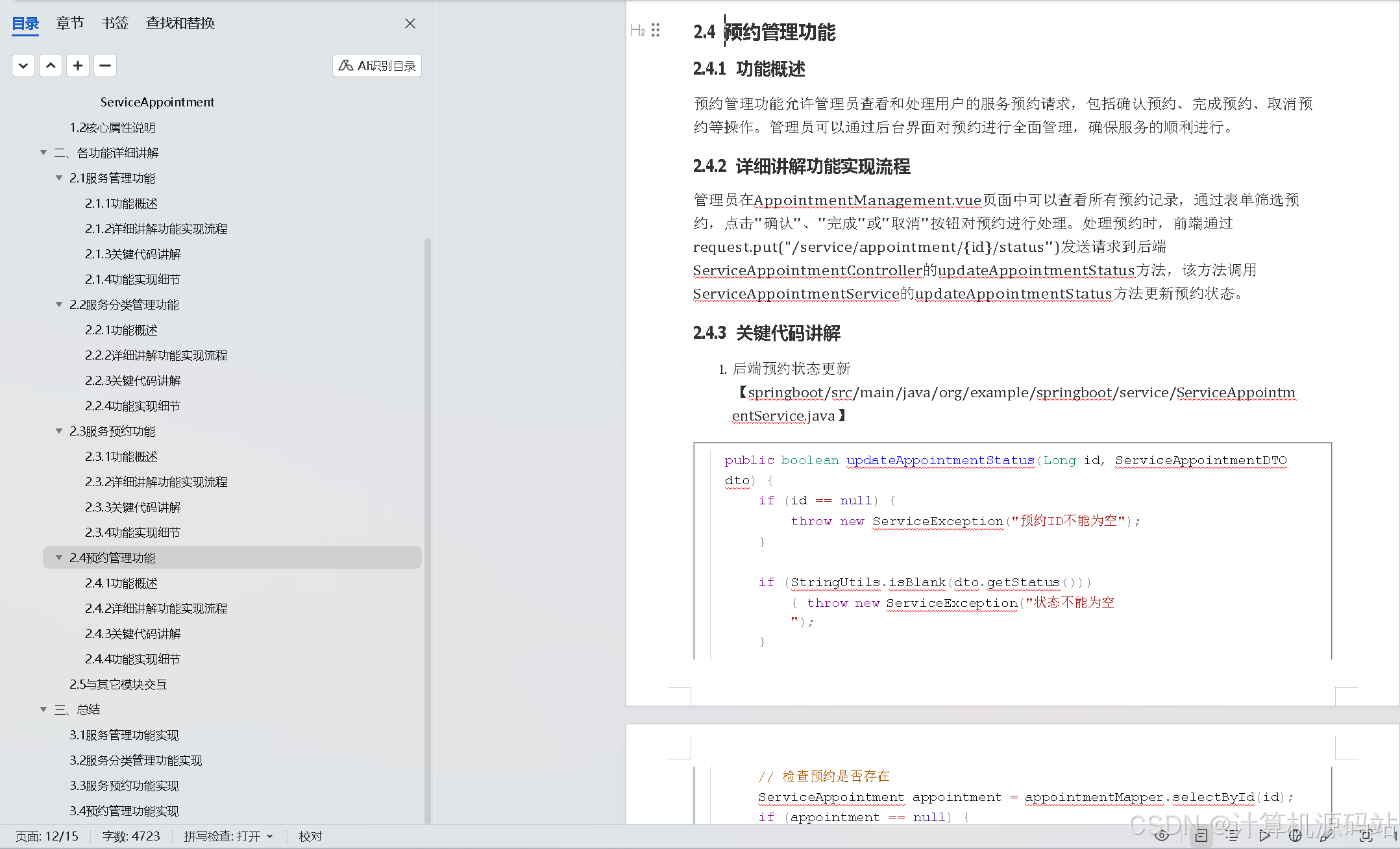This screenshot has width=1400, height=849.
Task: Click the 校对 status bar button
Action: click(310, 836)
